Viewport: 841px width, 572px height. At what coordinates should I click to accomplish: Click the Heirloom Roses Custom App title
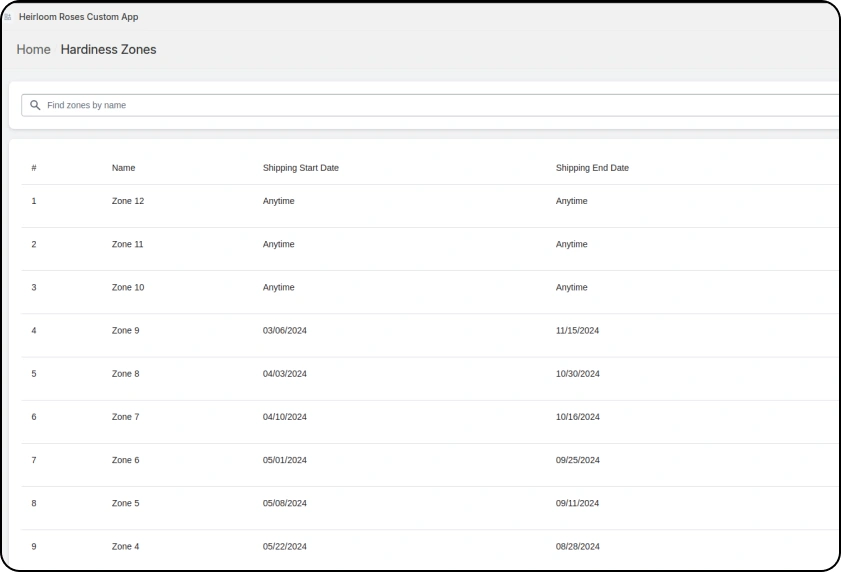(78, 17)
